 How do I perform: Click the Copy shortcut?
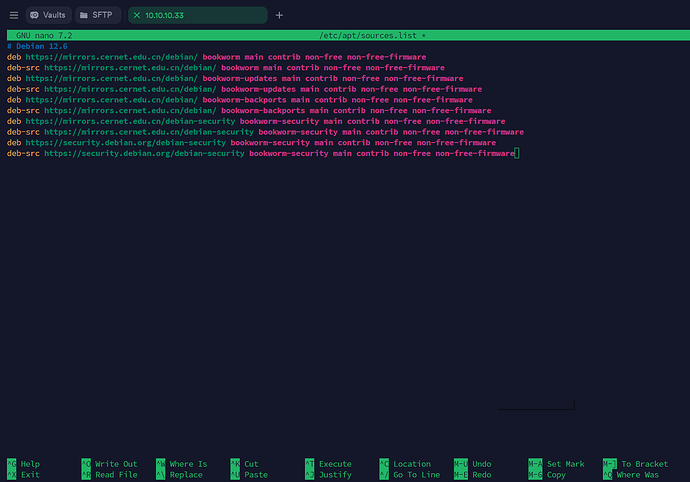pos(547,475)
